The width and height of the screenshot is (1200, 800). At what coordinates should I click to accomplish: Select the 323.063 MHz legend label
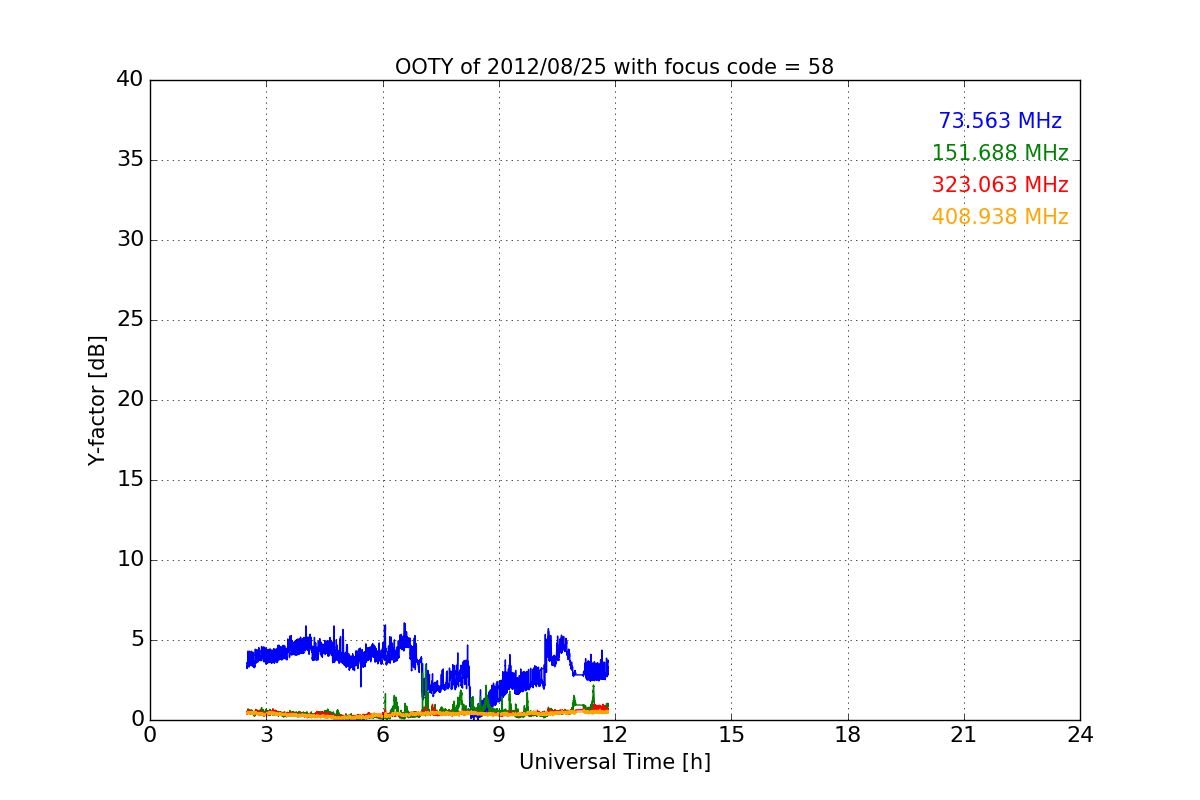1000,185
